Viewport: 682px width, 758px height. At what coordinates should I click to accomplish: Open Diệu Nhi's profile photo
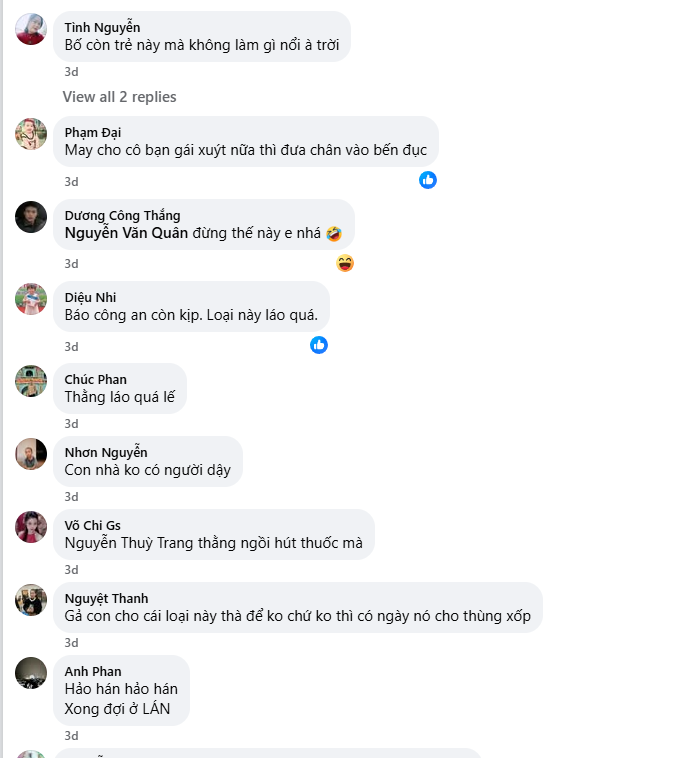(x=31, y=299)
